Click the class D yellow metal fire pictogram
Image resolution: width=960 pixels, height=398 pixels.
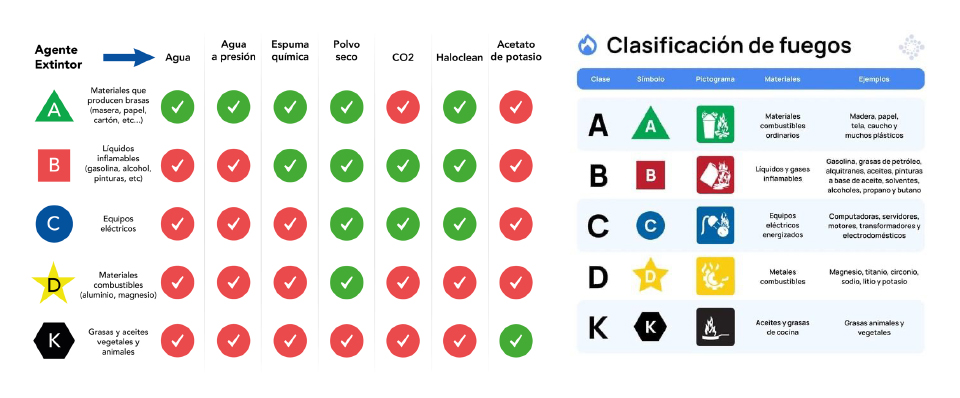click(x=714, y=276)
